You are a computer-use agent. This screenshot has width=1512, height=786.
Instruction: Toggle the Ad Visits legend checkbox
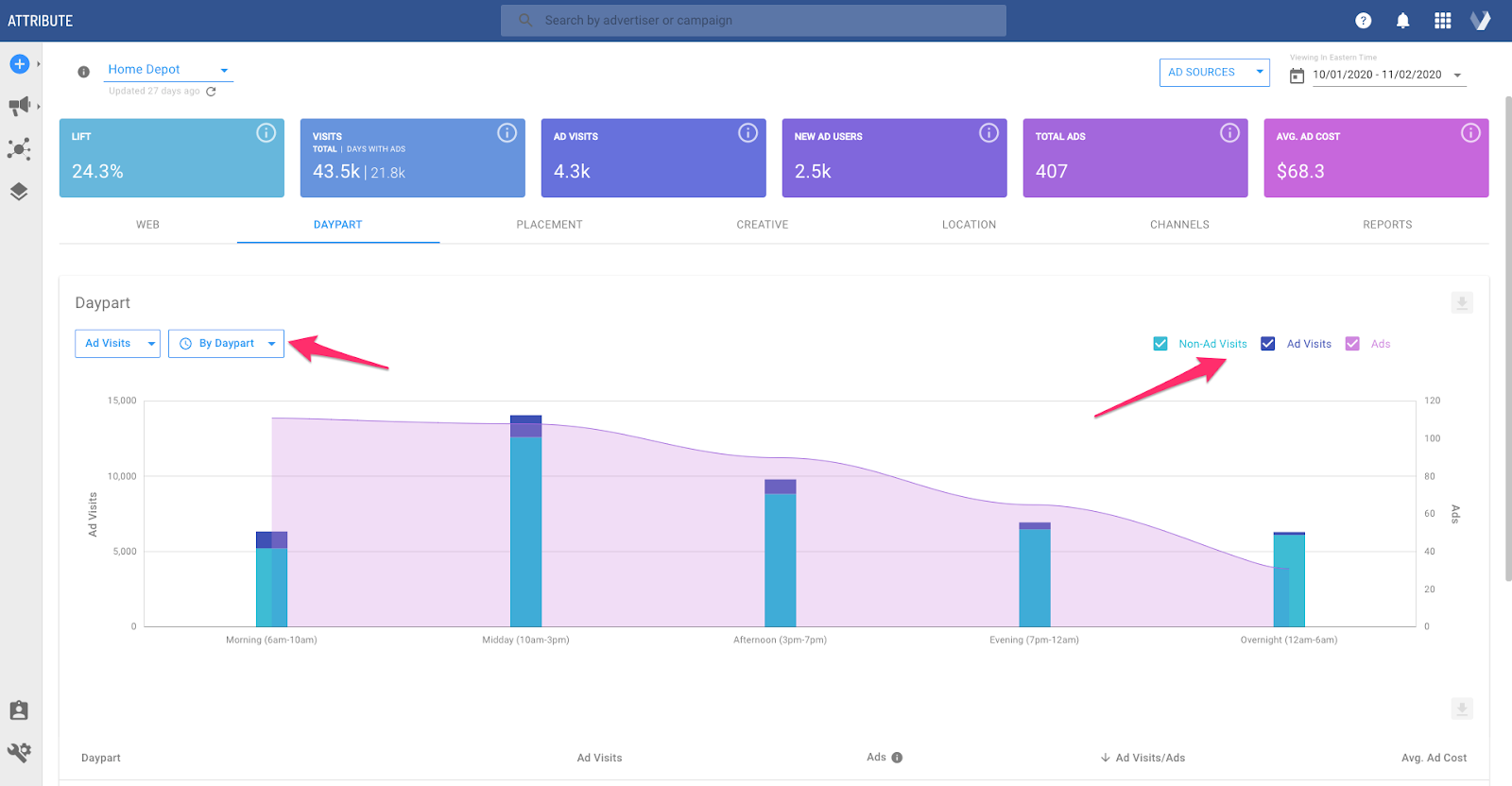tap(1268, 344)
